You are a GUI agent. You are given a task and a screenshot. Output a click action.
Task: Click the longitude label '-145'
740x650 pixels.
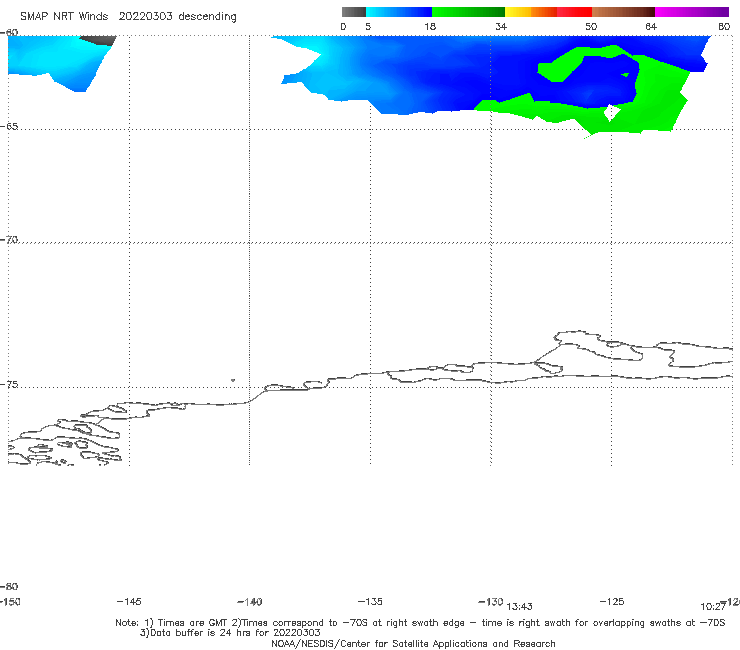pyautogui.click(x=129, y=602)
